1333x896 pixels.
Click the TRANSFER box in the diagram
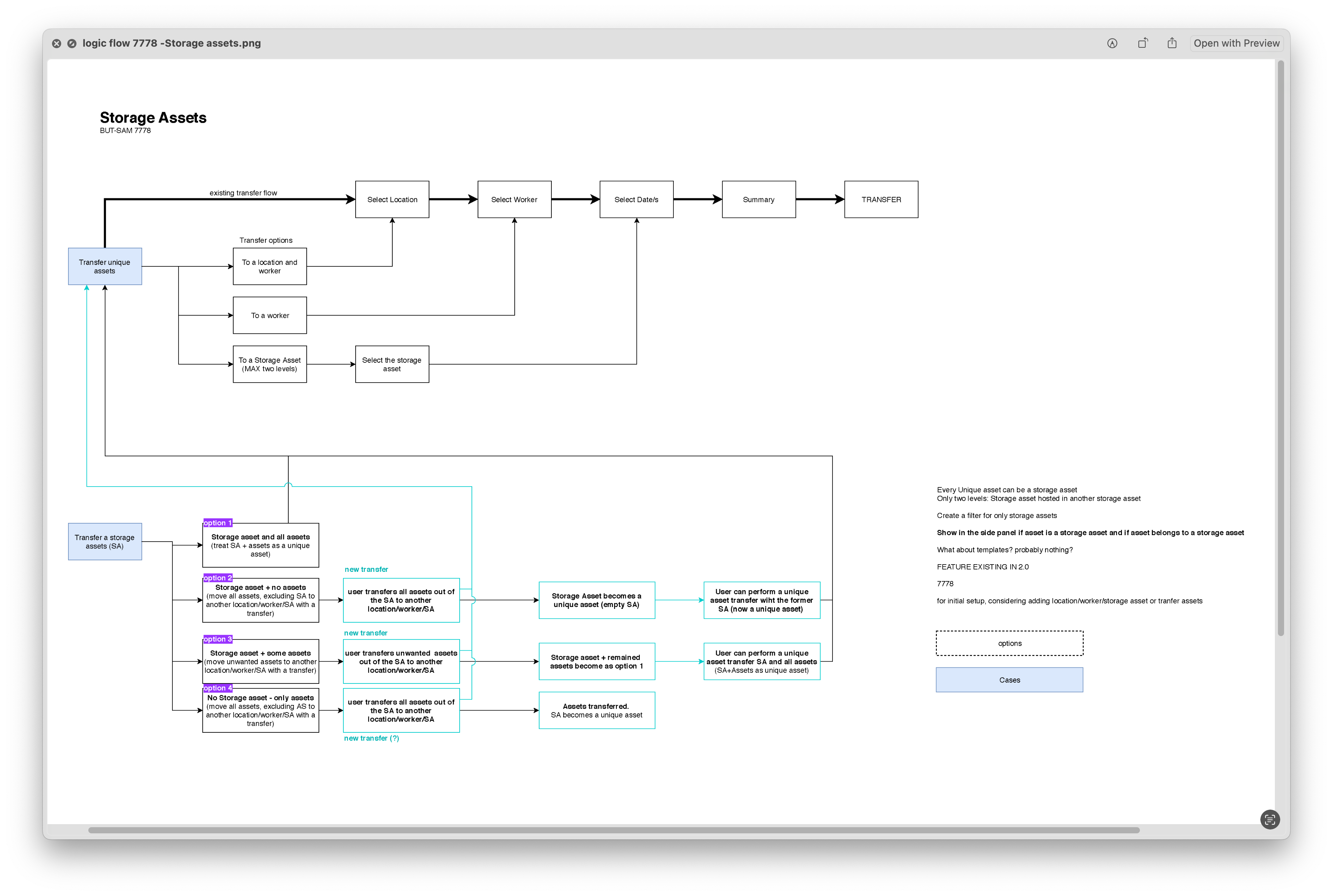pos(881,200)
